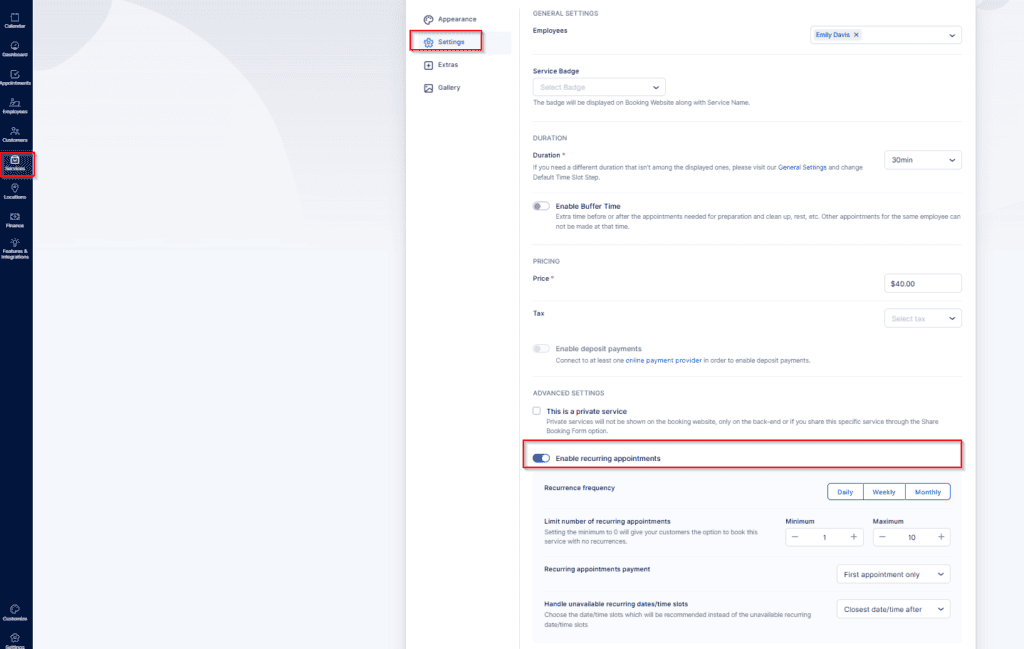Switch to the Gallery tab
The height and width of the screenshot is (649, 1024).
pyautogui.click(x=443, y=87)
